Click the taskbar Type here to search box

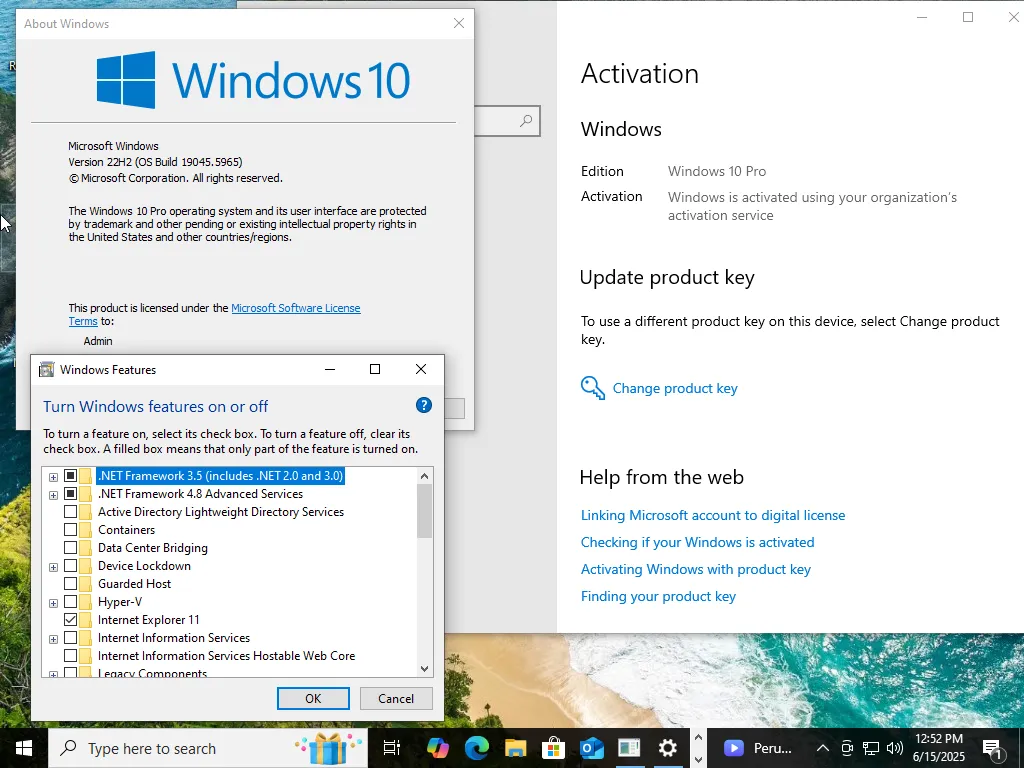pos(208,748)
